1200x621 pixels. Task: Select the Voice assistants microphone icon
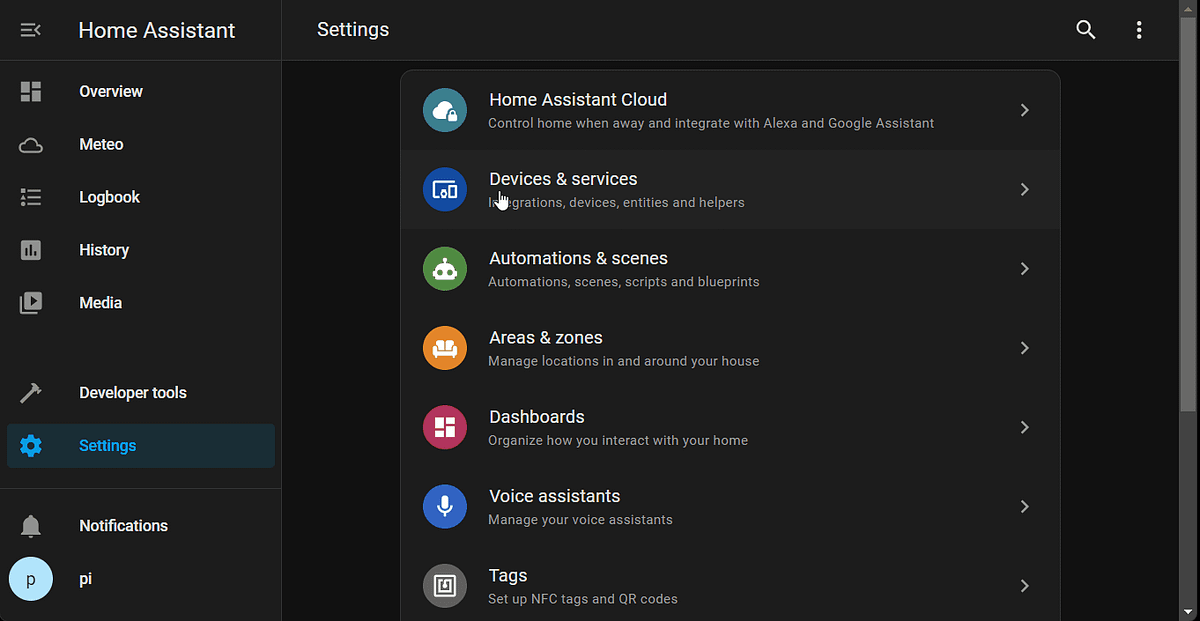click(x=445, y=506)
